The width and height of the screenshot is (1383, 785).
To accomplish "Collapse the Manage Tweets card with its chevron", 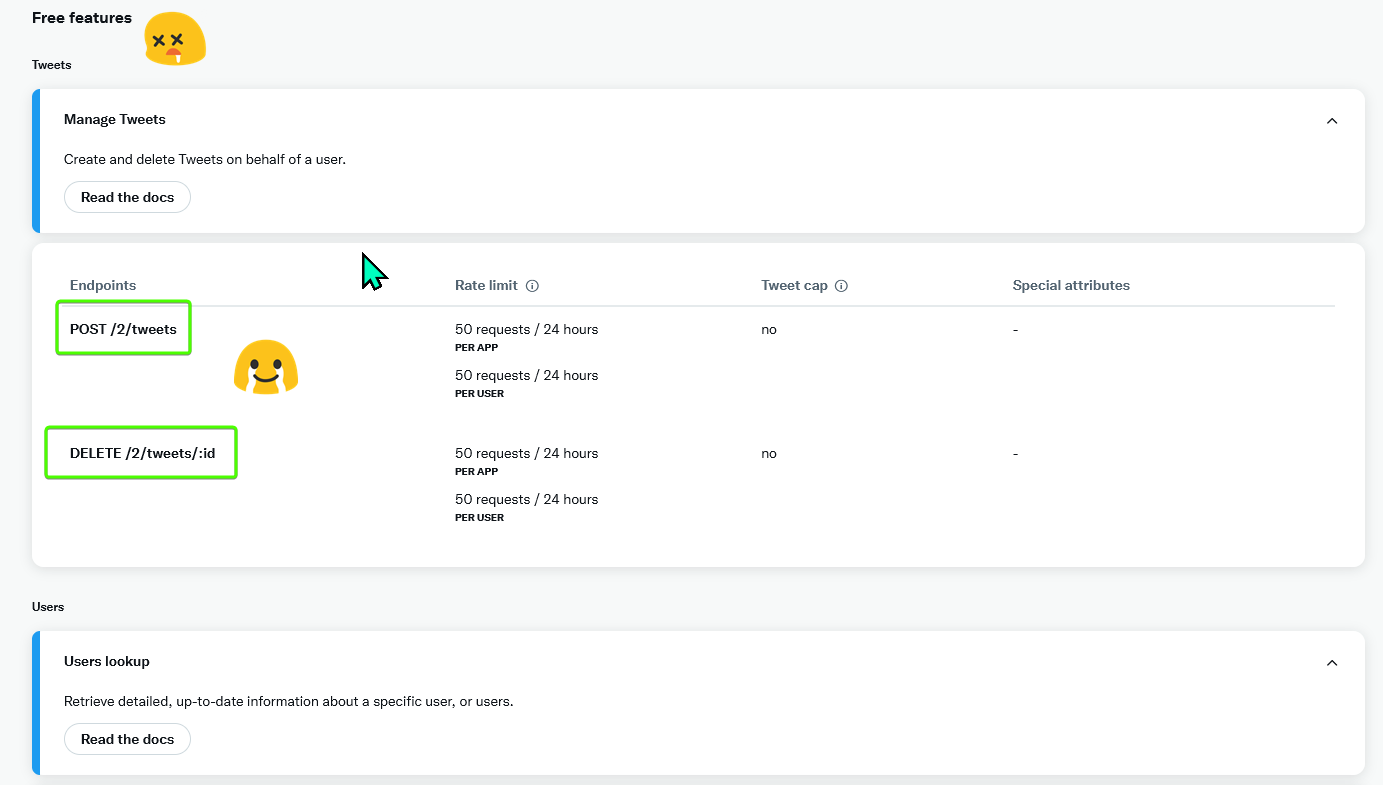I will (x=1332, y=120).
